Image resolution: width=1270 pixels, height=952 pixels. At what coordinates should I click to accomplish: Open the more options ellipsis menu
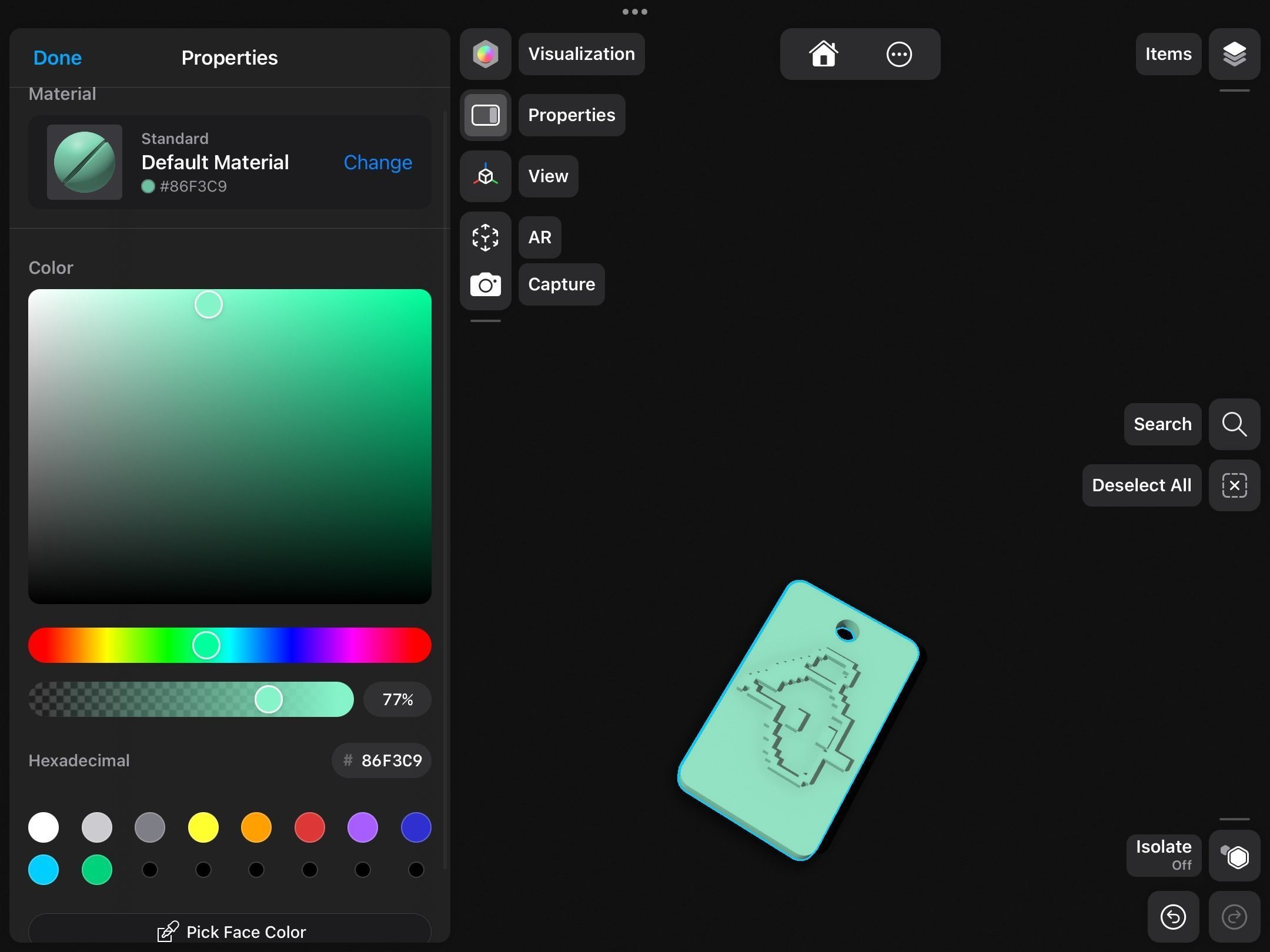coord(898,54)
